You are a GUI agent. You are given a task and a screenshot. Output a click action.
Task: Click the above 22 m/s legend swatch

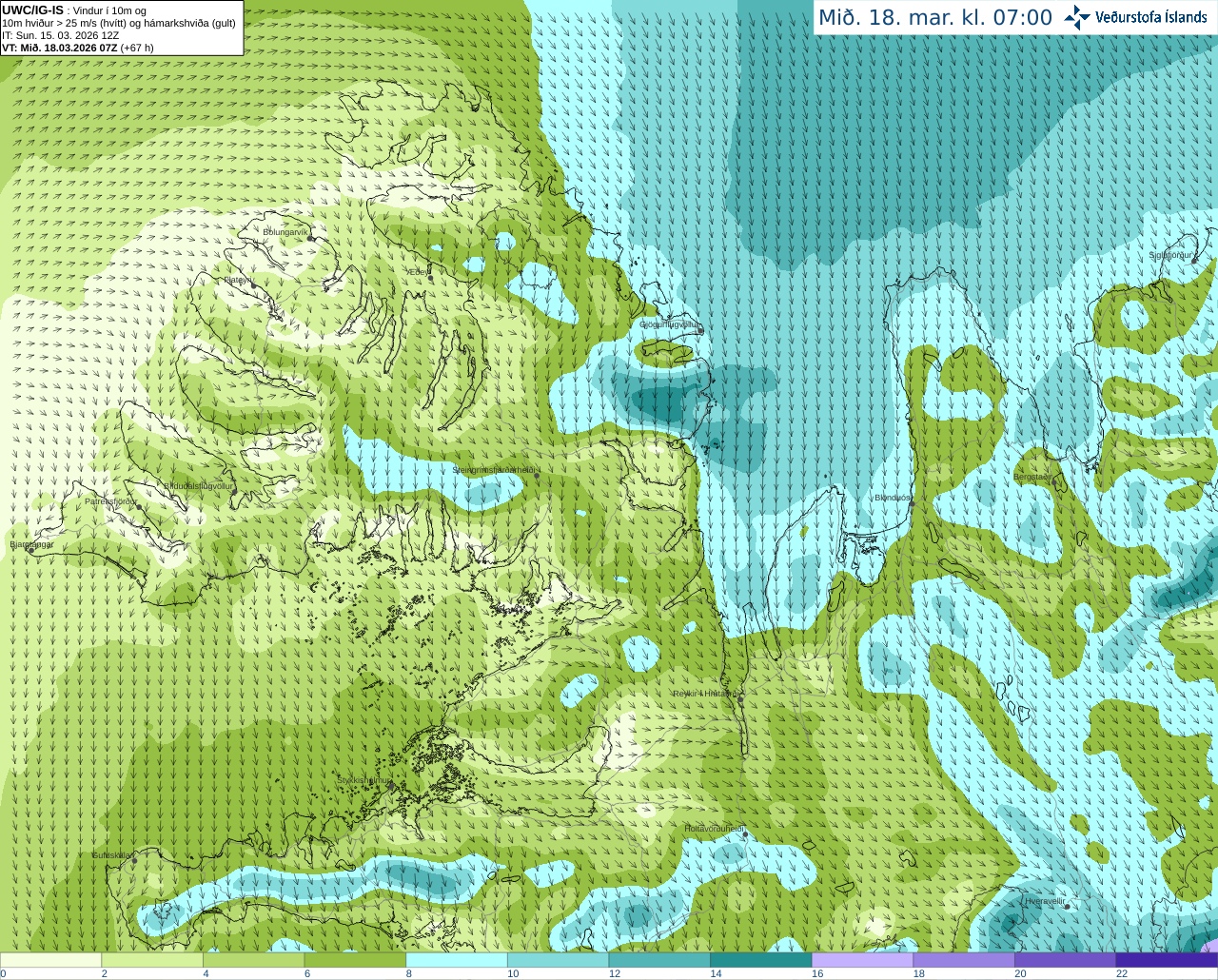tap(1168, 960)
